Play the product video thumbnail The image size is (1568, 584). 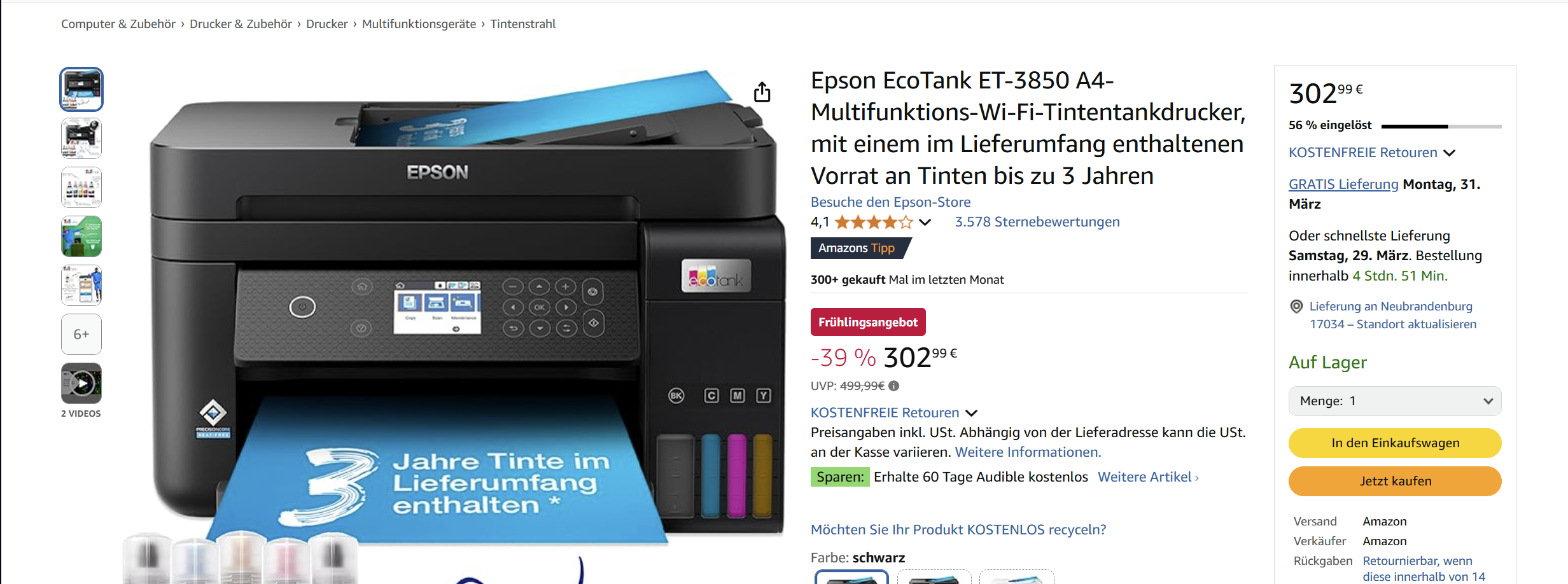81,383
